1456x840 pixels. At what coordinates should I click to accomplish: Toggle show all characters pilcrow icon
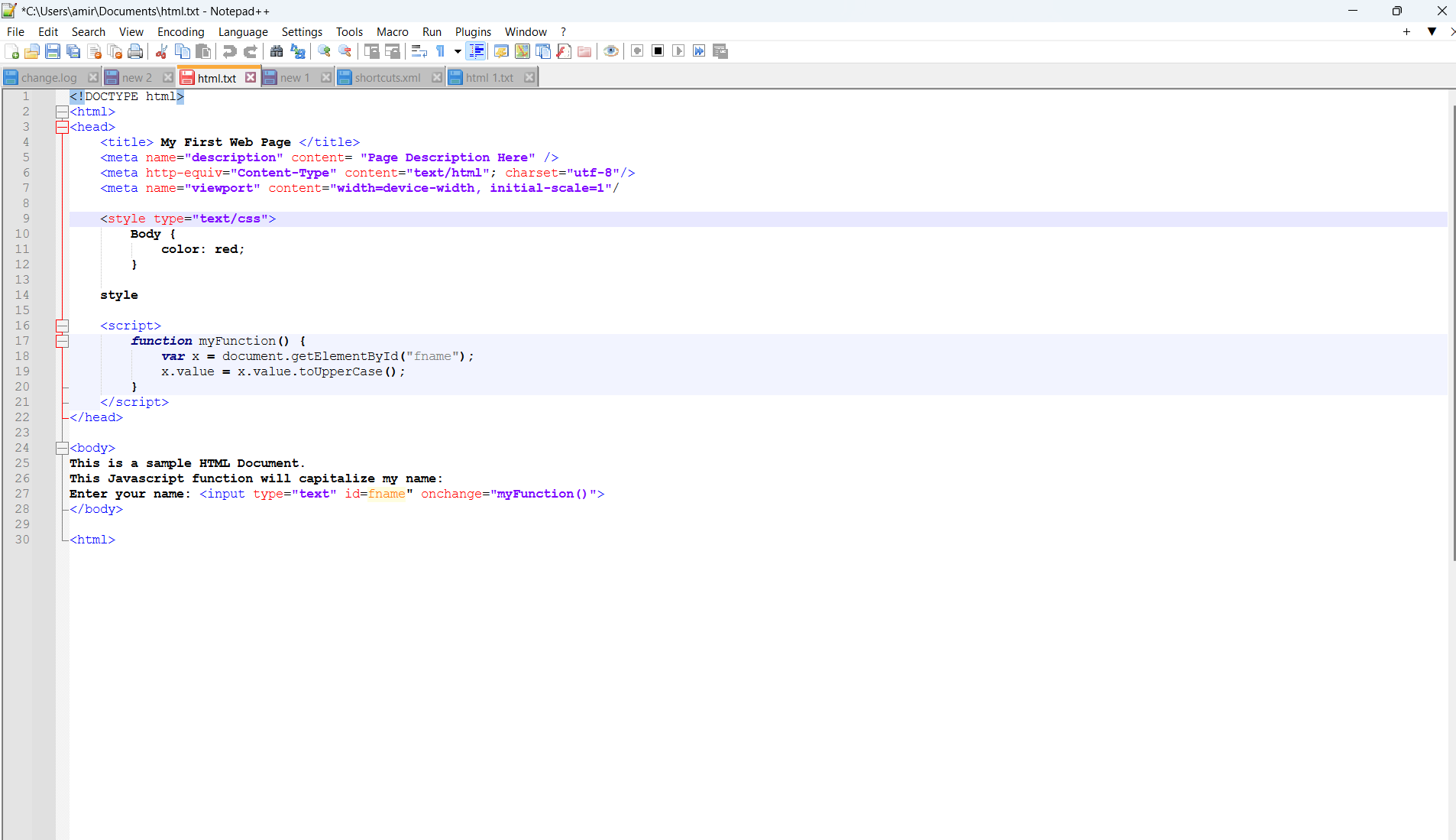coord(441,51)
